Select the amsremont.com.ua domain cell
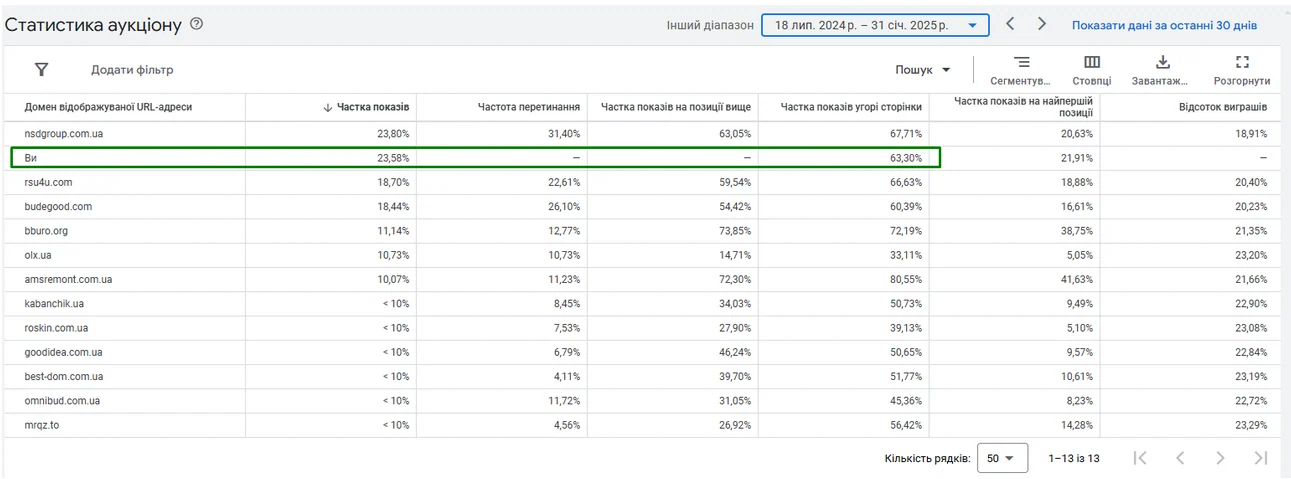 click(68, 279)
